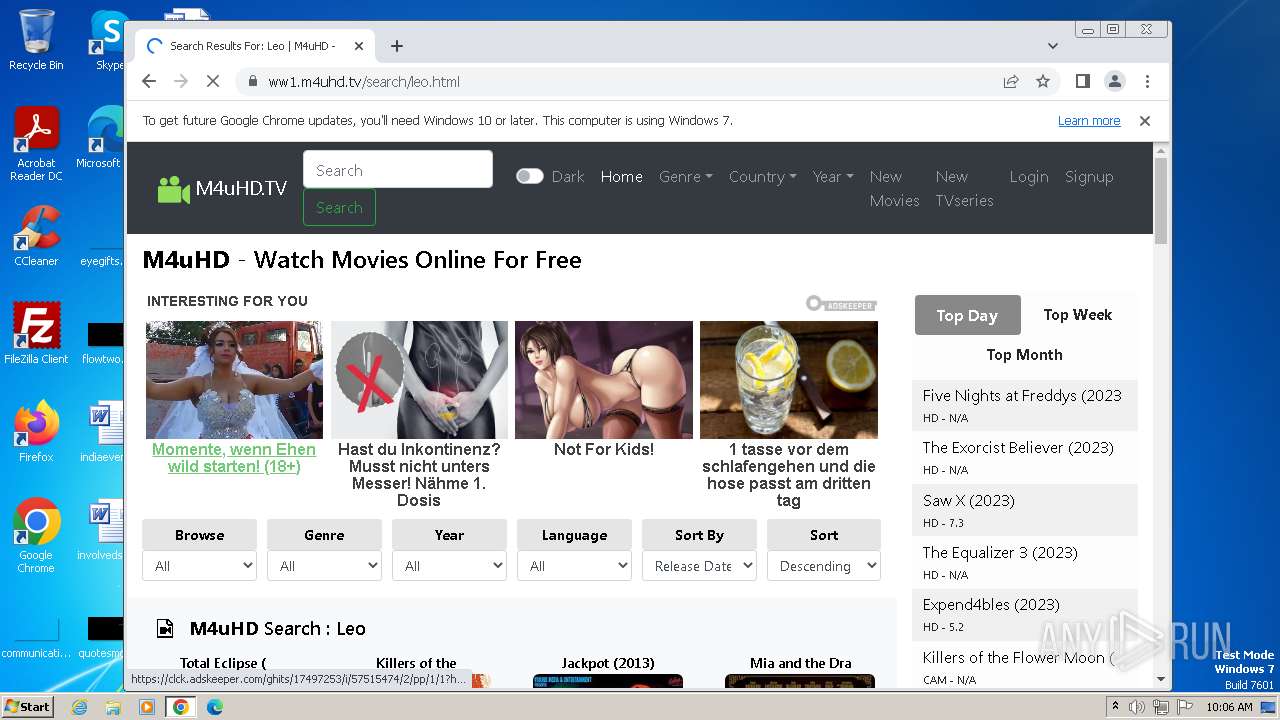Click the scrollbar down arrow
Viewport: 1280px width, 720px height.
1160,679
